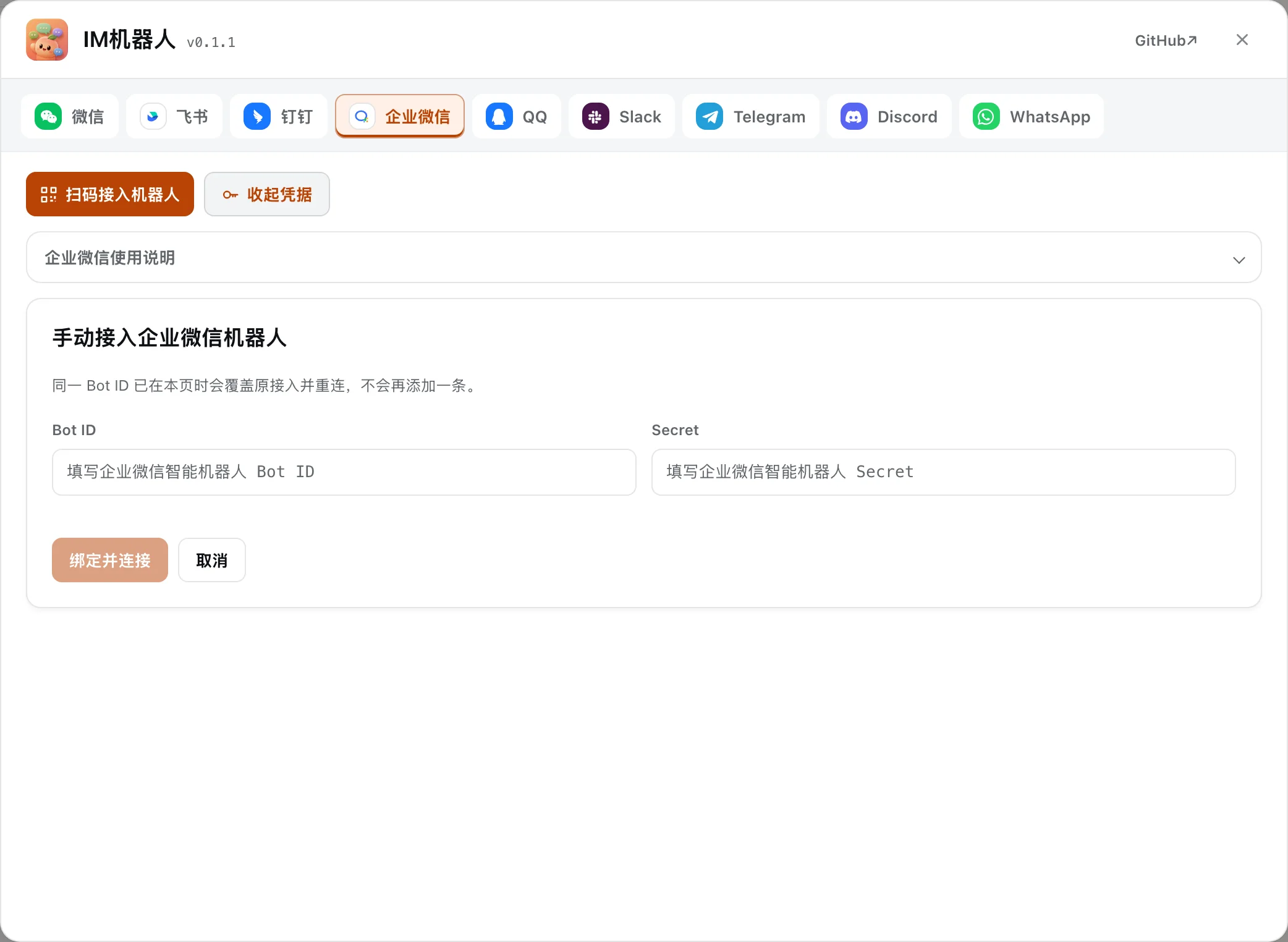Click the version text v0.1.1
This screenshot has height=942, width=1288.
[x=211, y=43]
